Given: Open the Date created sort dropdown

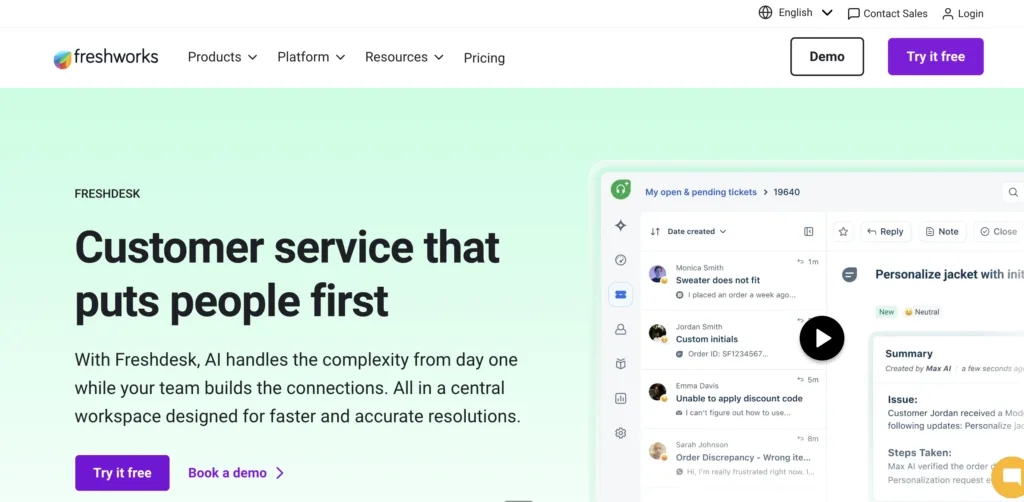Looking at the screenshot, I should (x=696, y=231).
